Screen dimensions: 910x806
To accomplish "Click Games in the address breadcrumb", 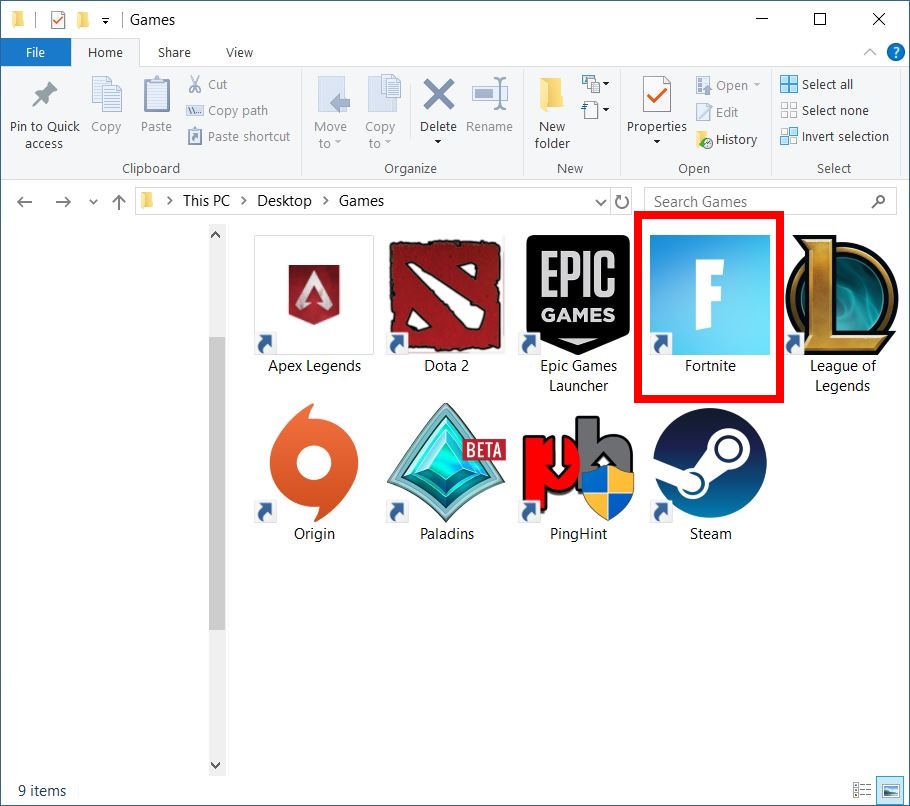I will (x=361, y=201).
